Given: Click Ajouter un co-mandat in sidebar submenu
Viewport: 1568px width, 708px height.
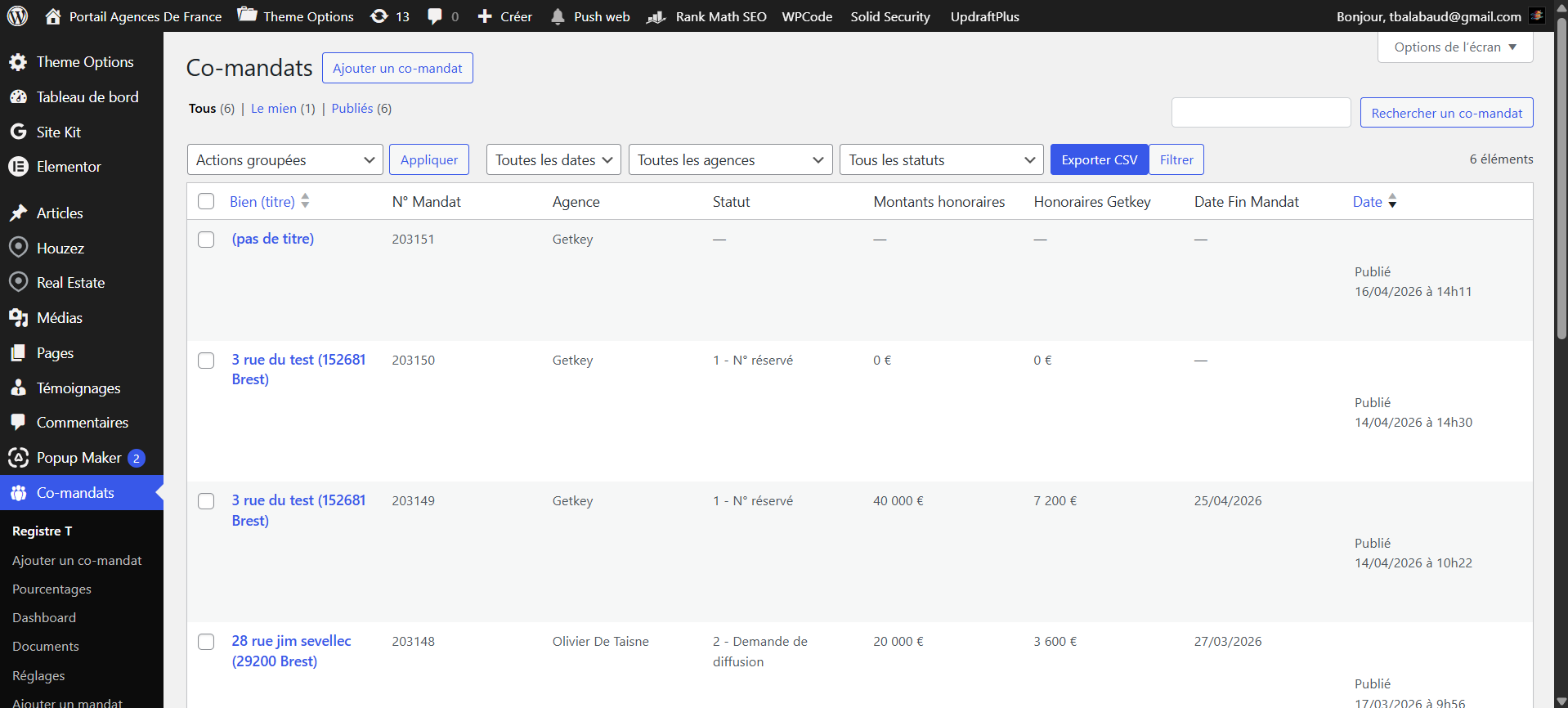Looking at the screenshot, I should (77, 560).
